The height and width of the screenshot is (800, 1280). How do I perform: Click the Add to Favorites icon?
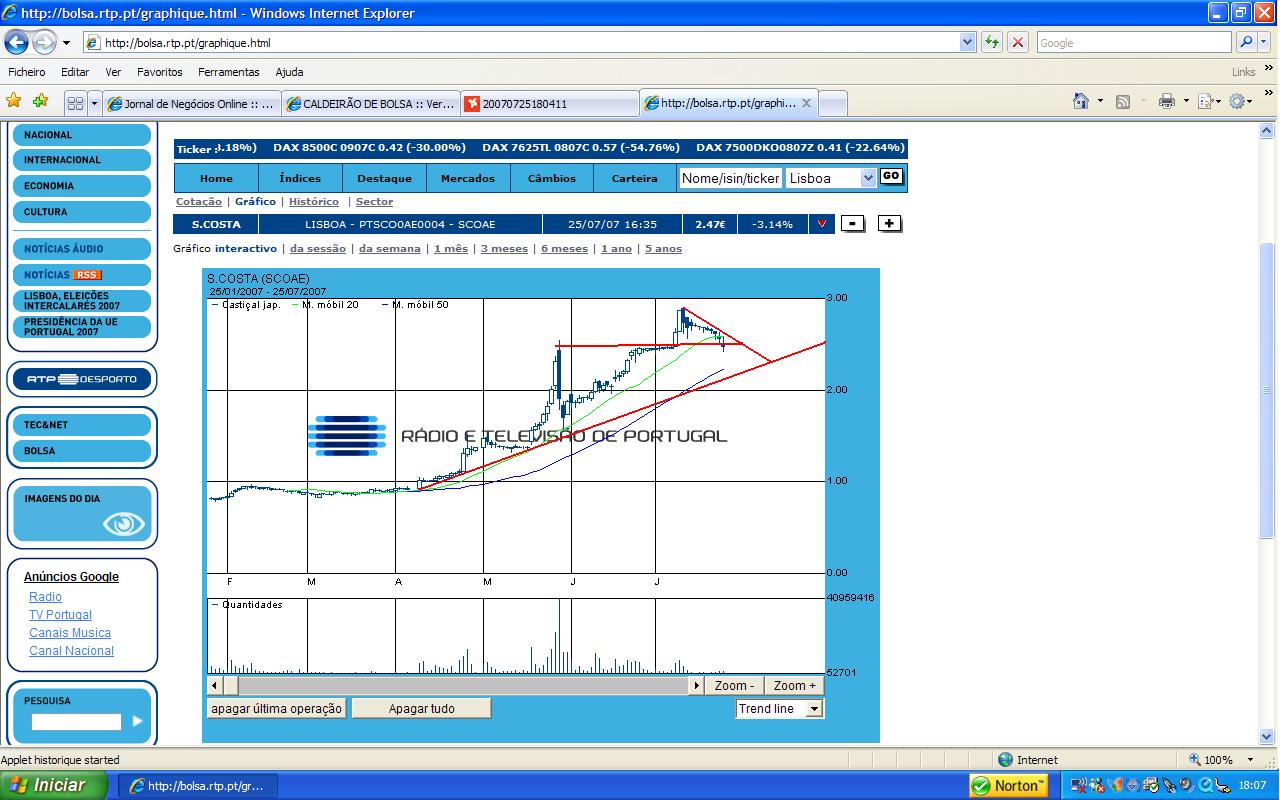(x=40, y=101)
